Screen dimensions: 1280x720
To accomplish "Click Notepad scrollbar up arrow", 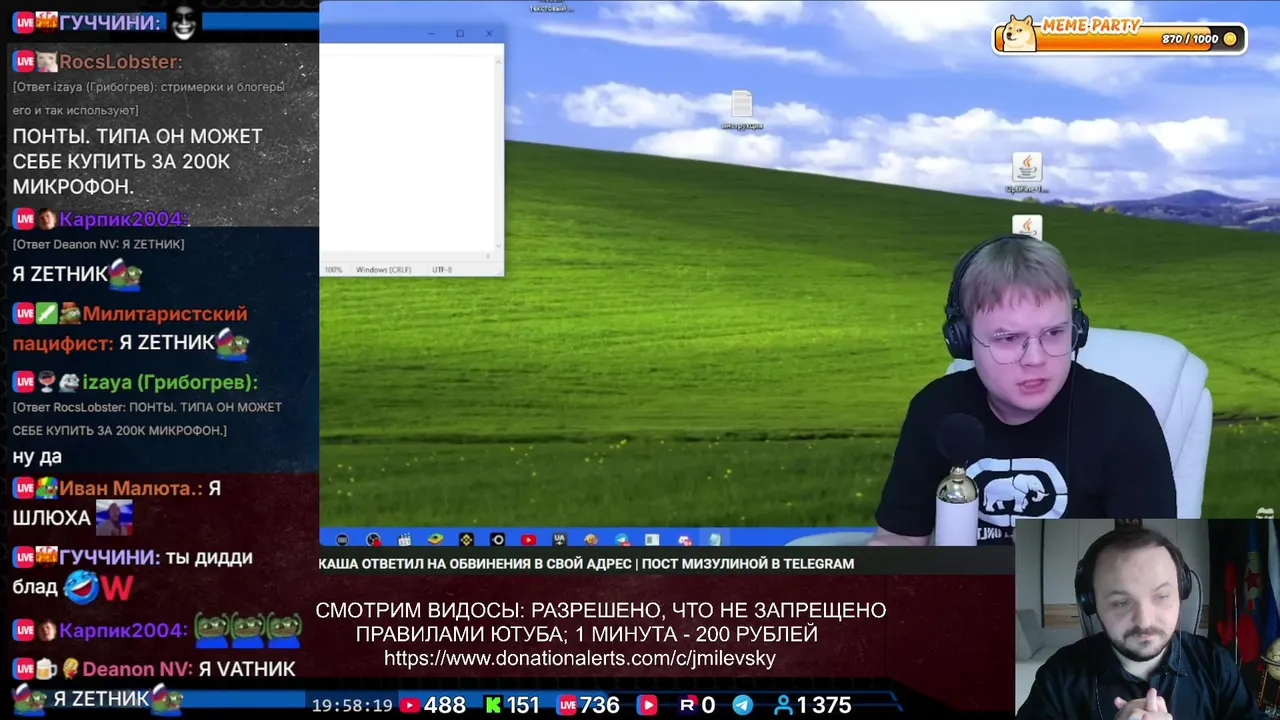I will pyautogui.click(x=499, y=62).
